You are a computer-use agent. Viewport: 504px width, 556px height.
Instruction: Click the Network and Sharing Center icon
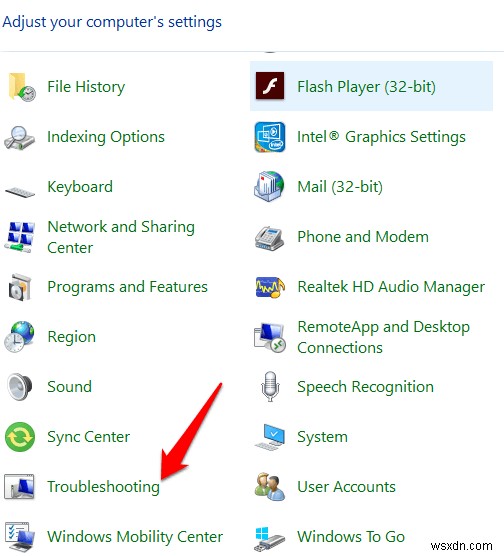click(20, 237)
